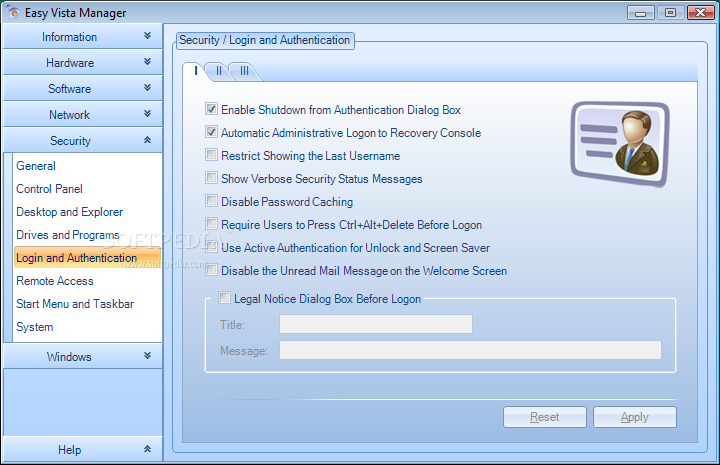Image resolution: width=720 pixels, height=465 pixels.
Task: Minimize the Easy Vista Manager window
Action: 641,12
